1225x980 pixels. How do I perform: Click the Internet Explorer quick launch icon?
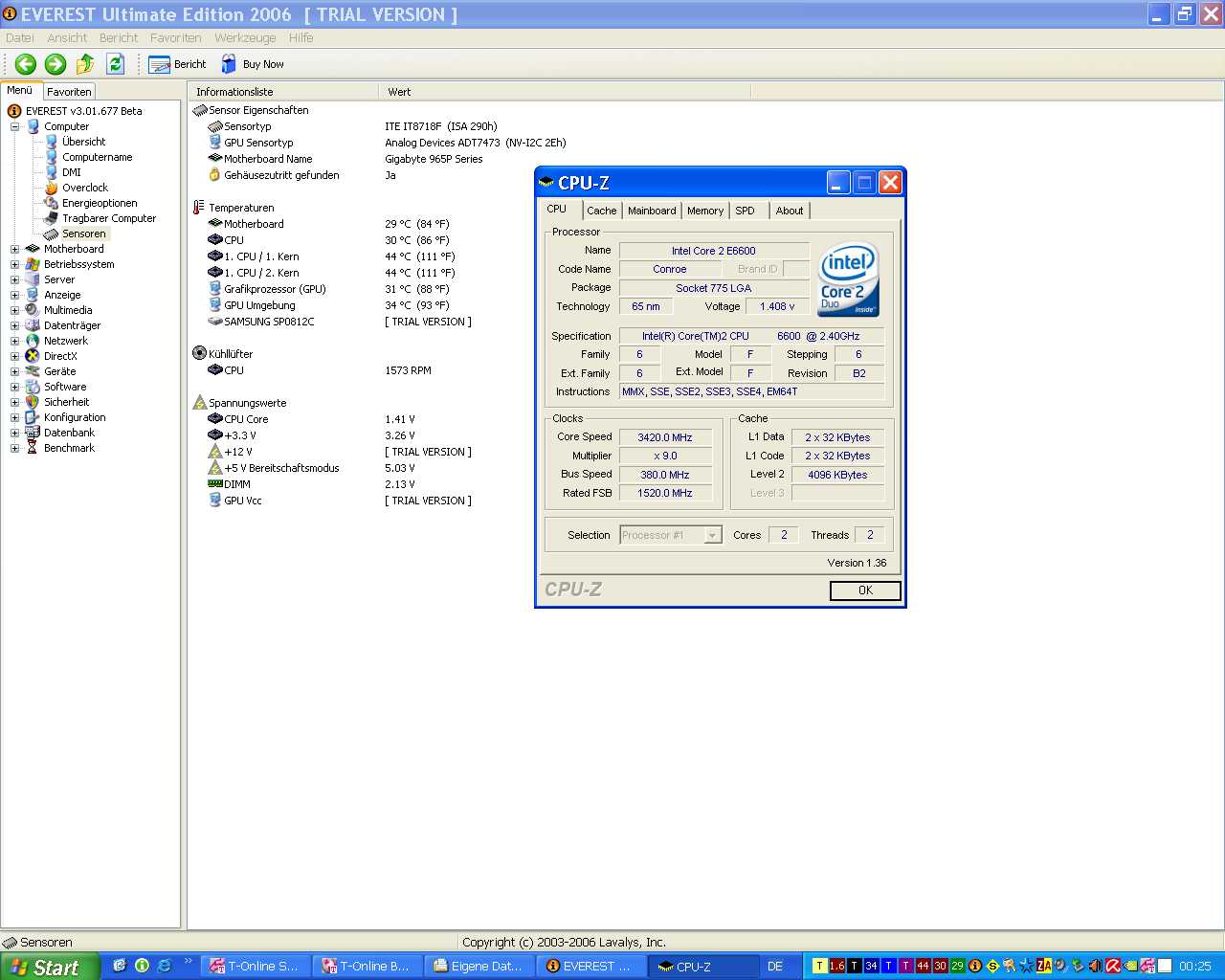tap(164, 966)
